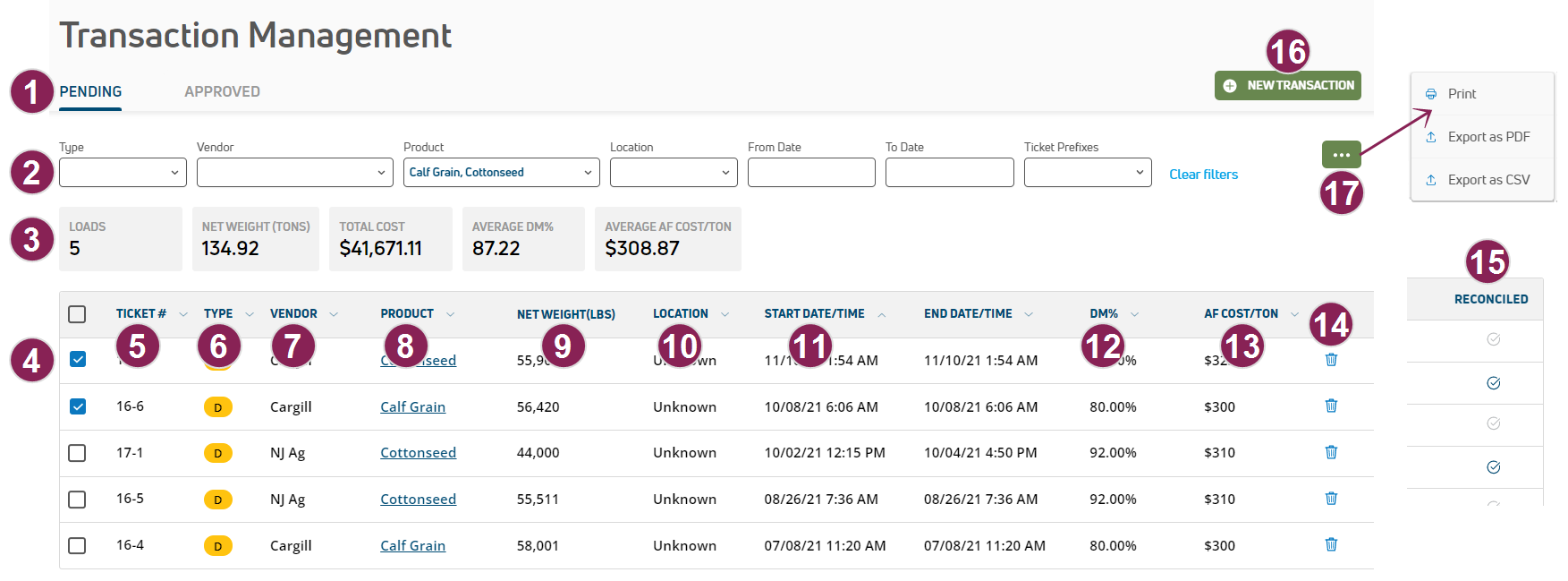Click the reconciled checkmark in second row
This screenshot has width=1568, height=581.
(1493, 383)
